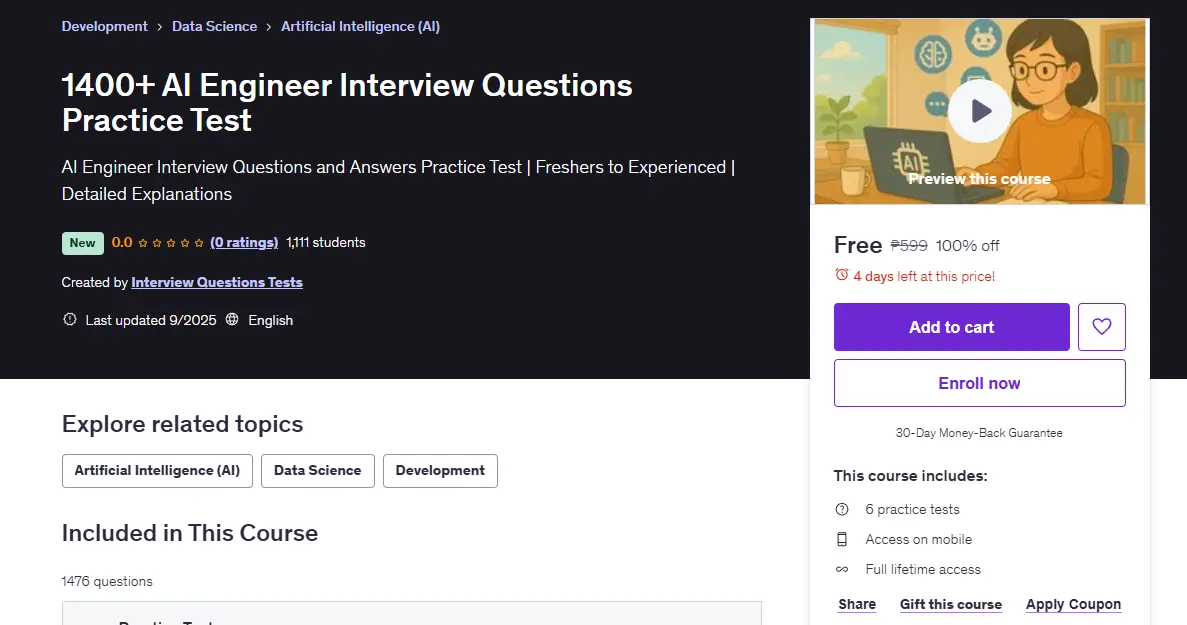
Task: Click the This course includes heading
Action: (911, 476)
